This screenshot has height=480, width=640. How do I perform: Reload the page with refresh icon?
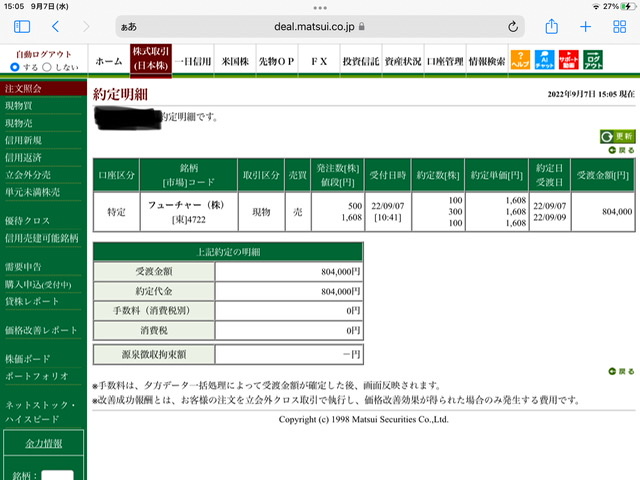click(x=513, y=27)
